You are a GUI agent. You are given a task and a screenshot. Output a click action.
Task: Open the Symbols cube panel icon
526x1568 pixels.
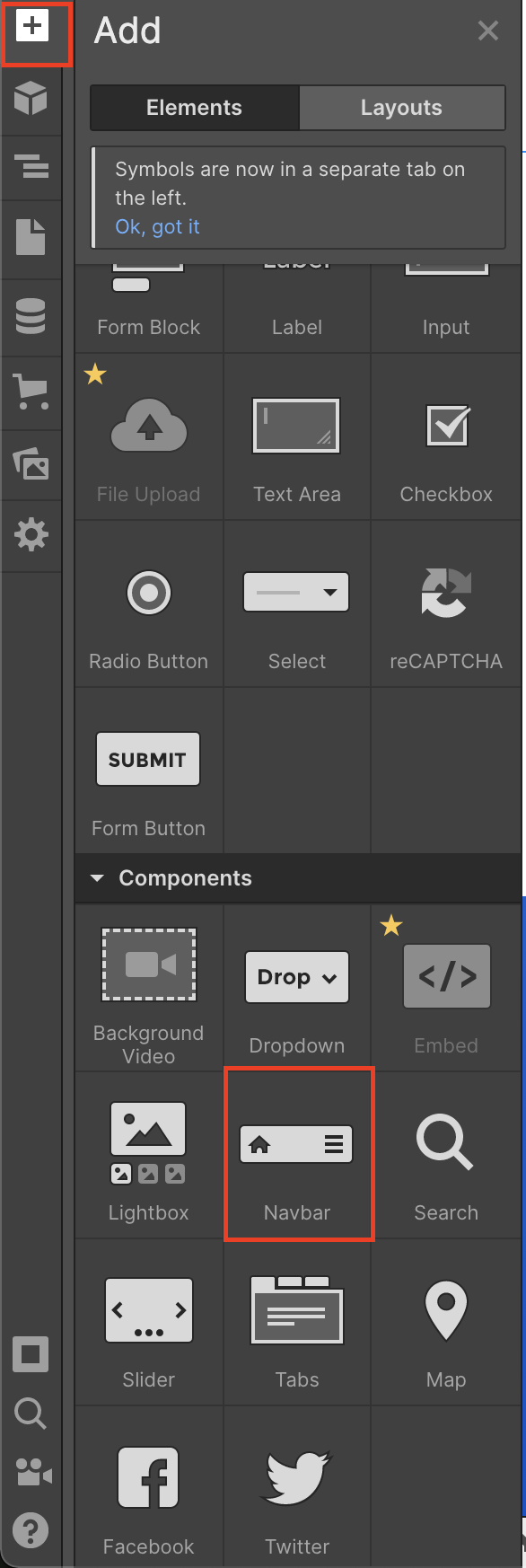click(x=31, y=98)
